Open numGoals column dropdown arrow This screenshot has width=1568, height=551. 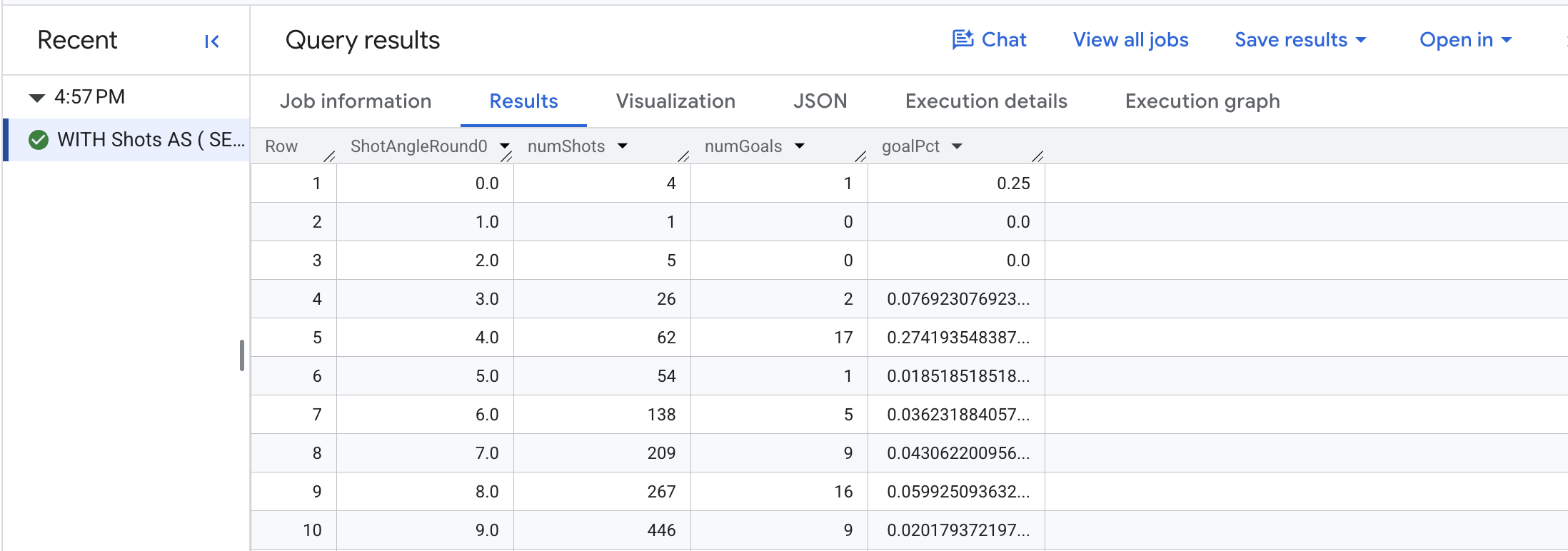click(x=800, y=146)
